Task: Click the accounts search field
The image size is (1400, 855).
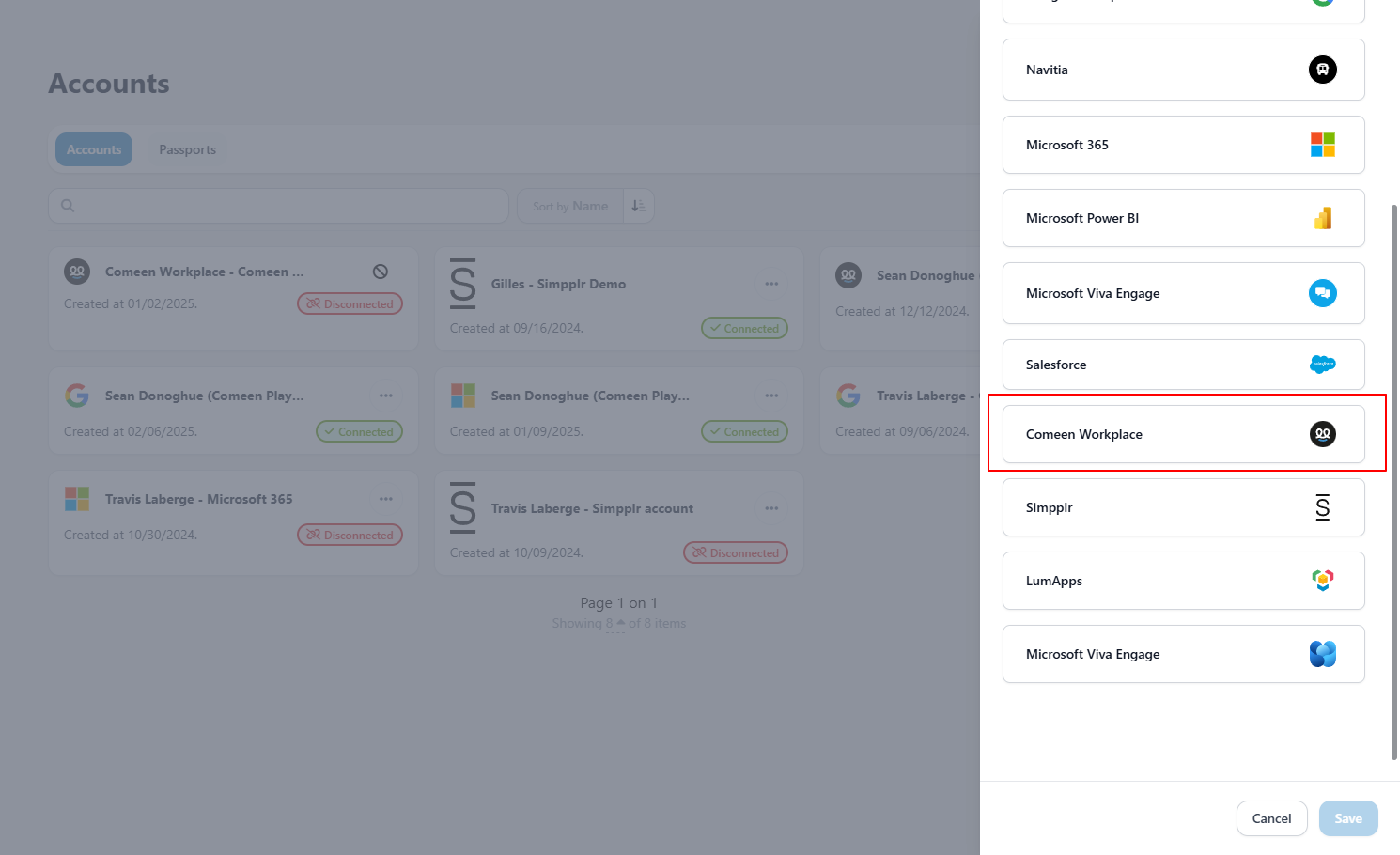Action: [x=279, y=206]
